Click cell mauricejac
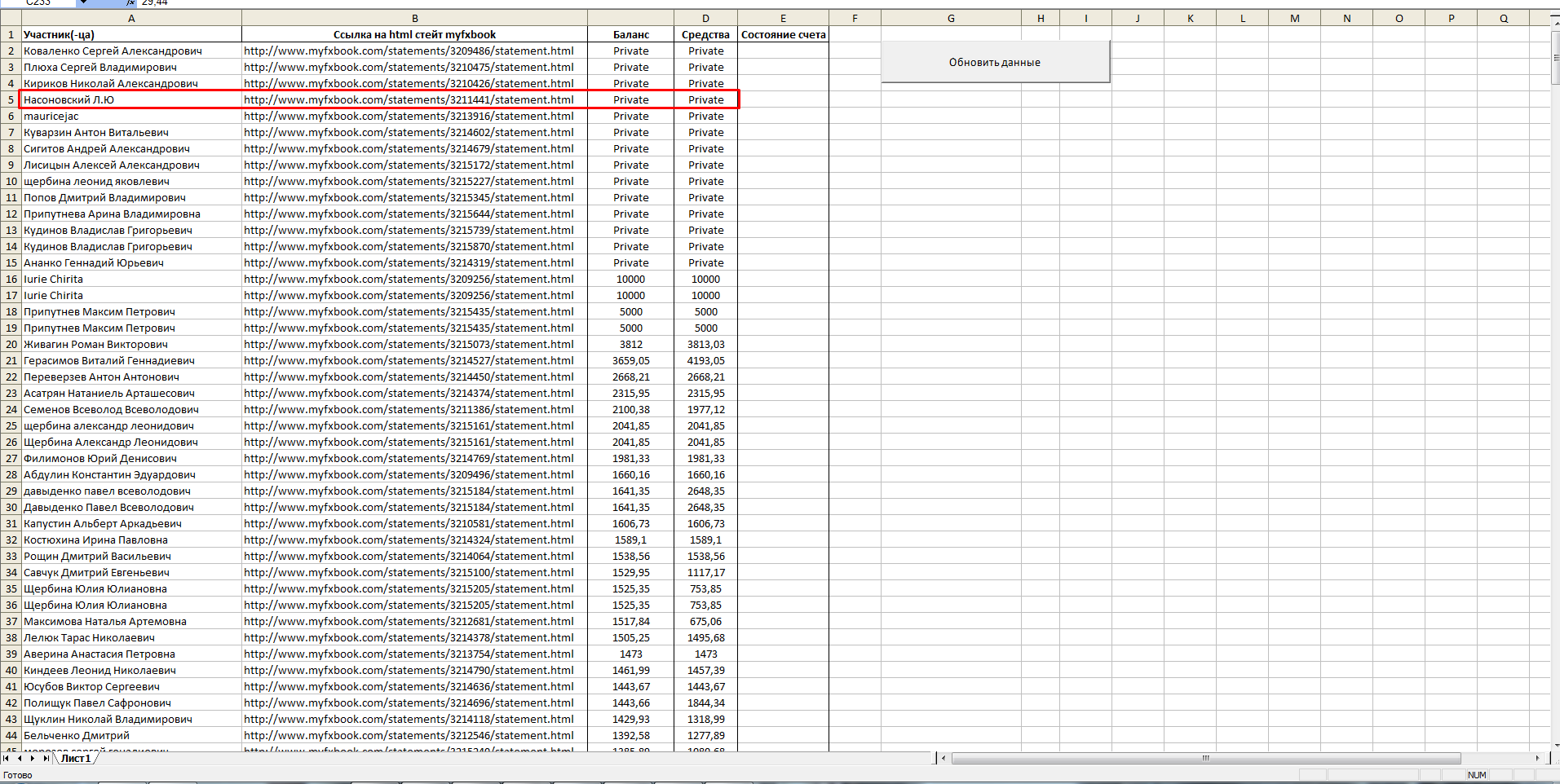The width and height of the screenshot is (1560, 784). coord(131,116)
